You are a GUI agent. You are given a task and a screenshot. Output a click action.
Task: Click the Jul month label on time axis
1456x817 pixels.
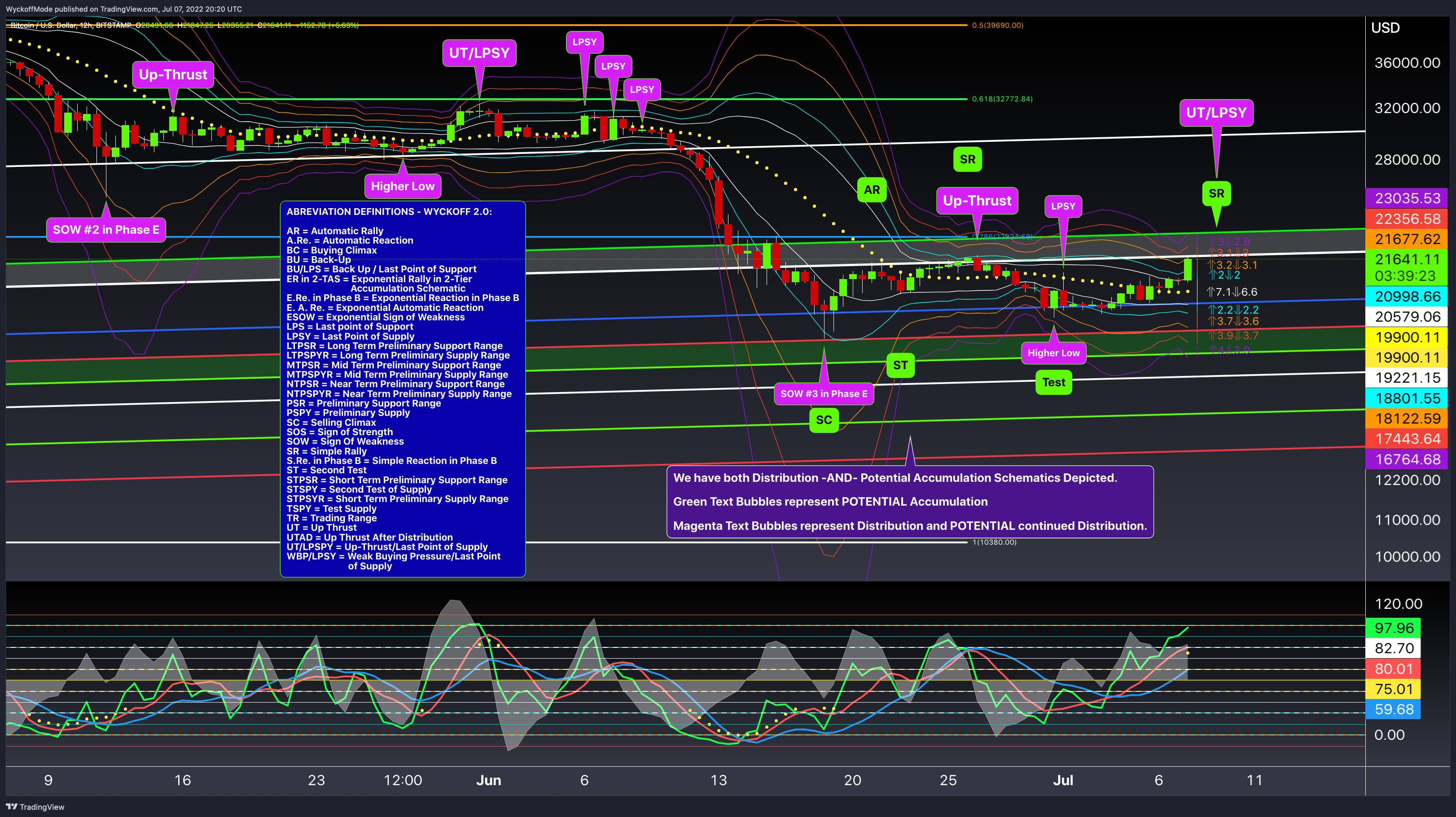pyautogui.click(x=1063, y=780)
